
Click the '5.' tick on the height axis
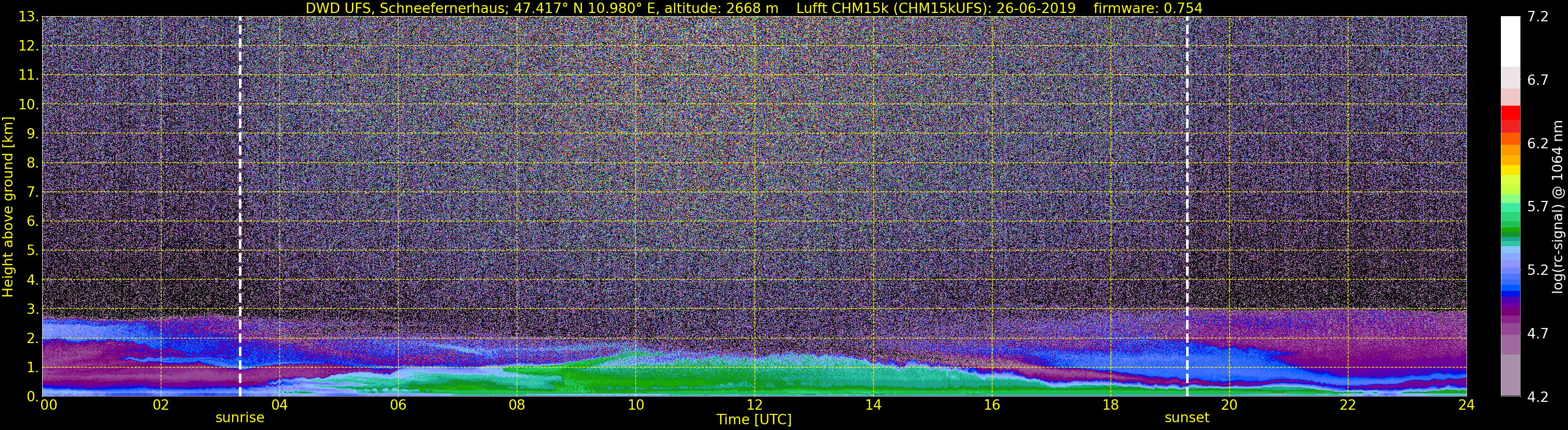pyautogui.click(x=33, y=250)
